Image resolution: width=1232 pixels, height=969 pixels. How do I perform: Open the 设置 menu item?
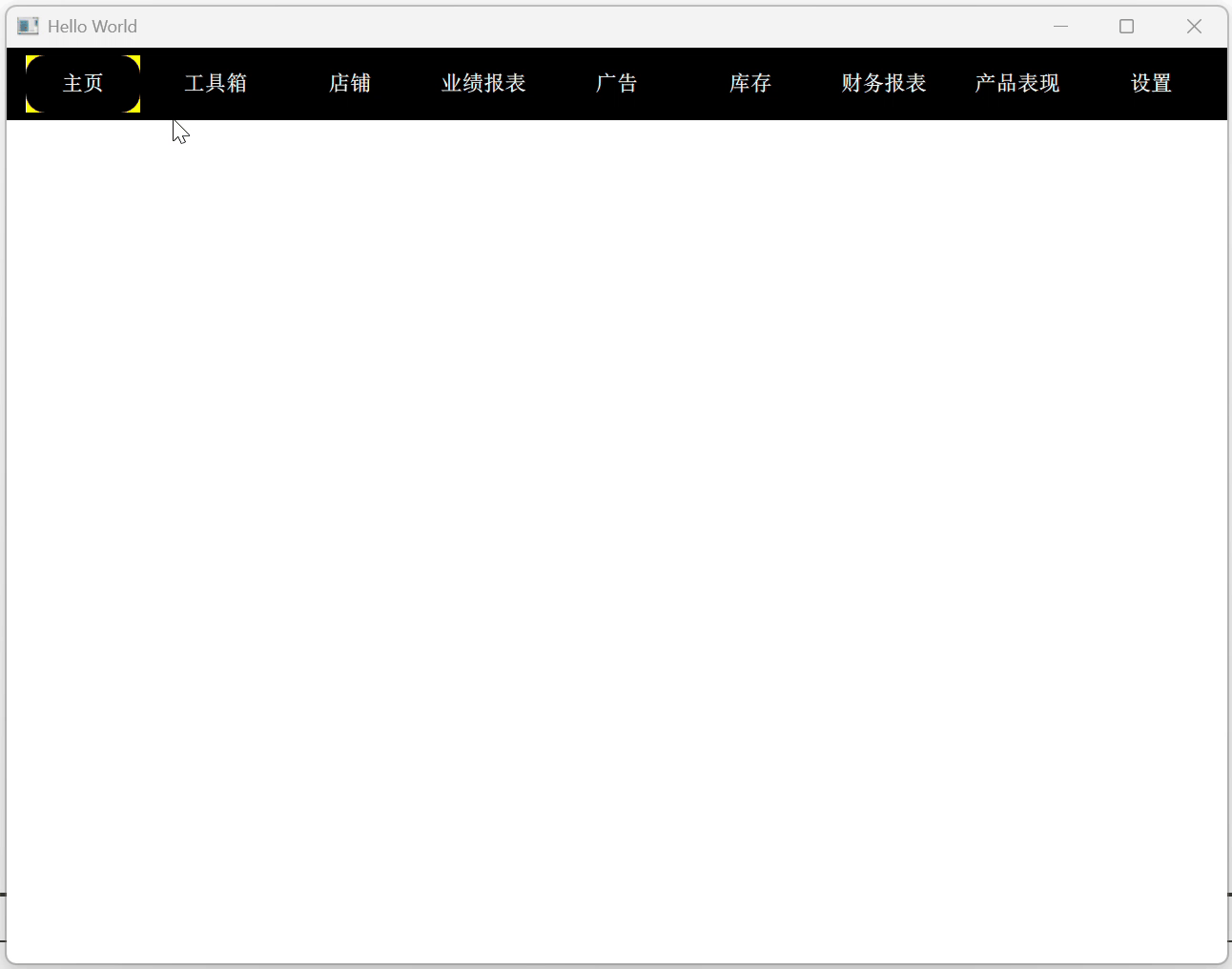[1151, 84]
